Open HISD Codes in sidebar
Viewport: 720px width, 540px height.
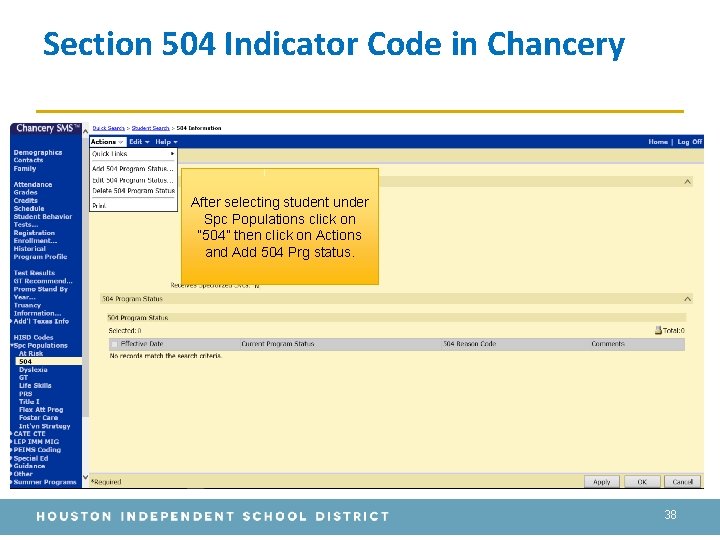pyautogui.click(x=33, y=338)
